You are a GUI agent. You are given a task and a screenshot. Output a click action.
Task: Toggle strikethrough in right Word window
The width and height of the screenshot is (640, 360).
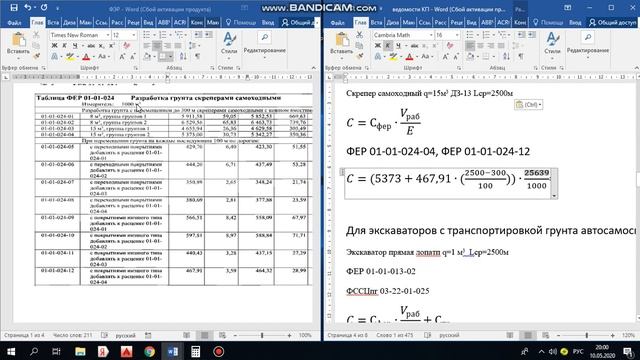tap(414, 46)
